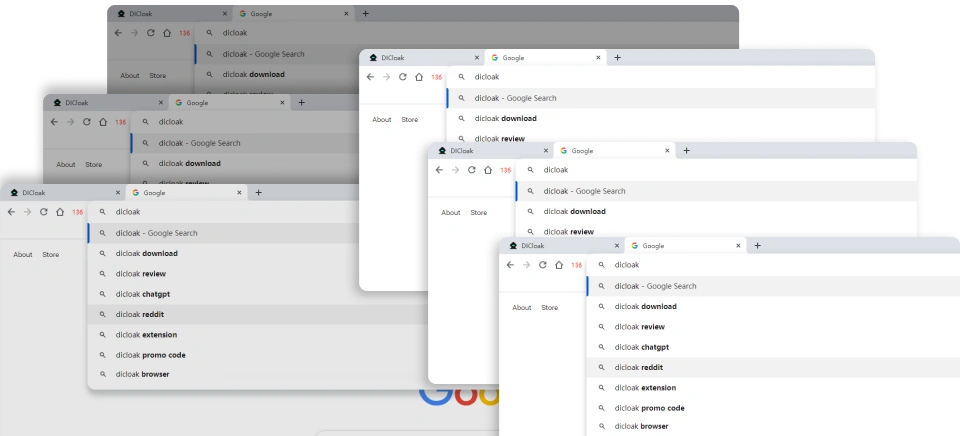The height and width of the screenshot is (436, 960).
Task: Close Google tab in the bottom-right front window
Action: [x=738, y=245]
